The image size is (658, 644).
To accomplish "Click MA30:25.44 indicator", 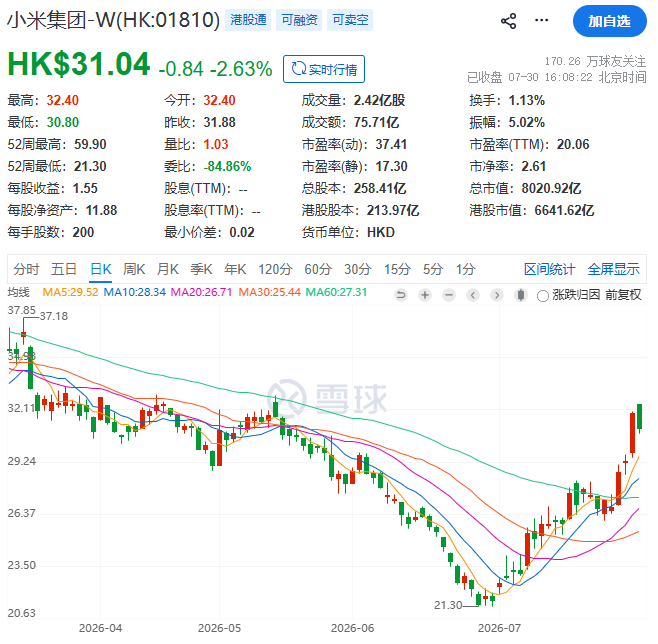I will tap(269, 292).
